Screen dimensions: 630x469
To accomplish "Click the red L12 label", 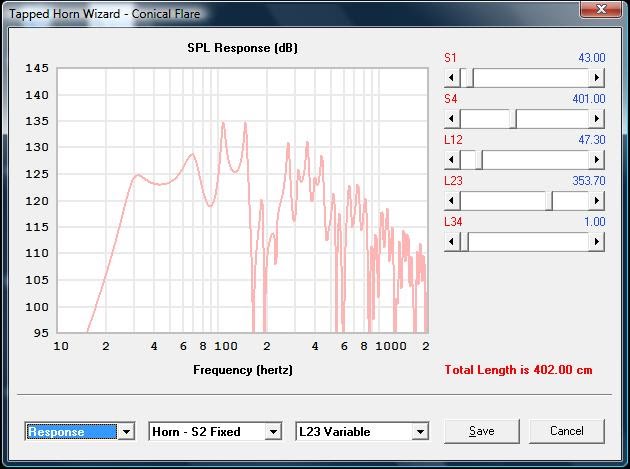I will tap(453, 140).
